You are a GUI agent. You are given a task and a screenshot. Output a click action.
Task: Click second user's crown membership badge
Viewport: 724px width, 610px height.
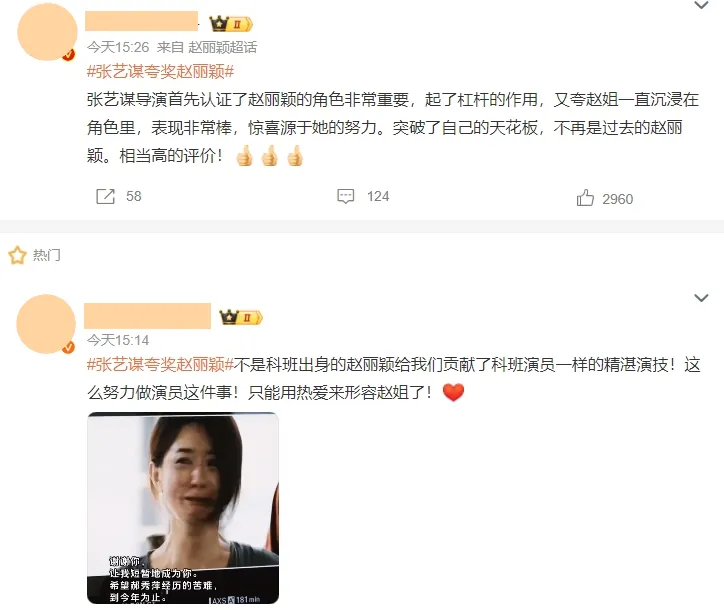[241, 317]
